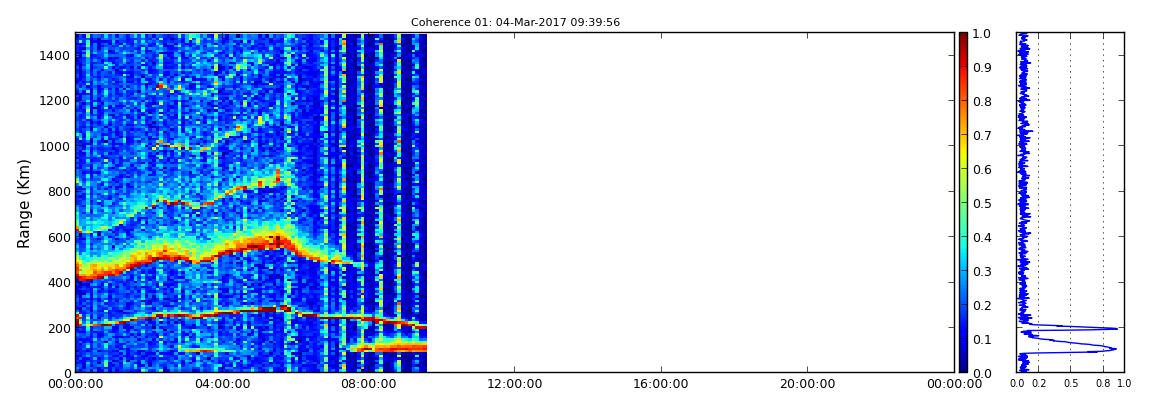Click the green middle of the colorbar
1150x407 pixels.
pyautogui.click(x=963, y=203)
